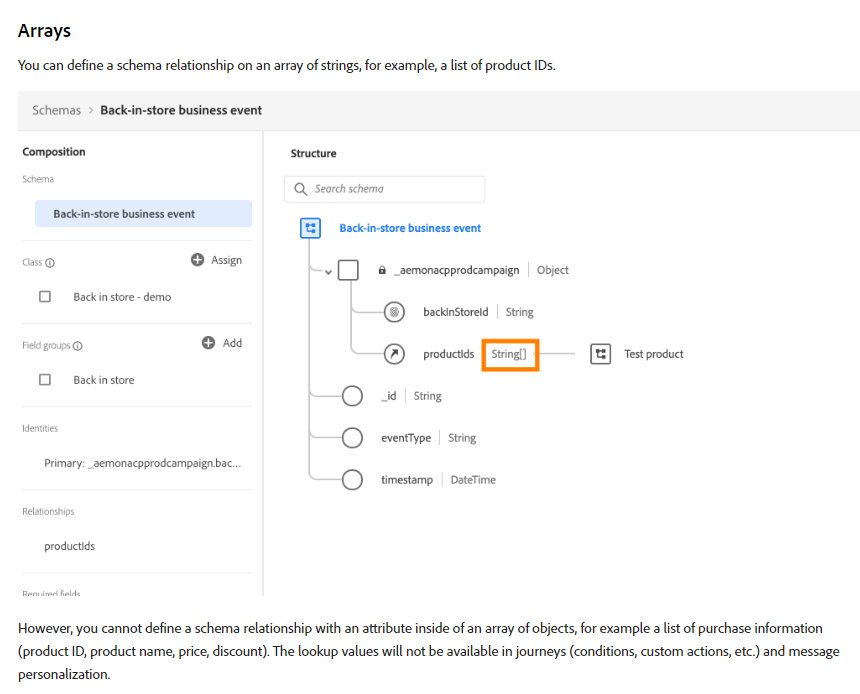This screenshot has height=694, width=860.
Task: Click the relationship arrow icon beside productIds
Action: pos(395,354)
